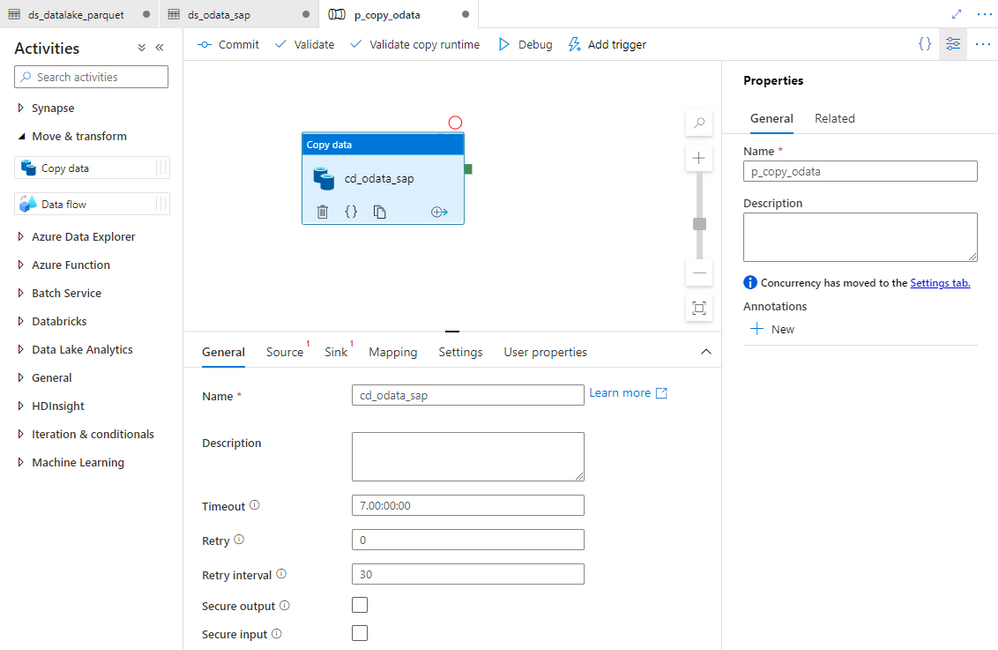Click the Debug button
998x650 pixels.
click(x=525, y=45)
